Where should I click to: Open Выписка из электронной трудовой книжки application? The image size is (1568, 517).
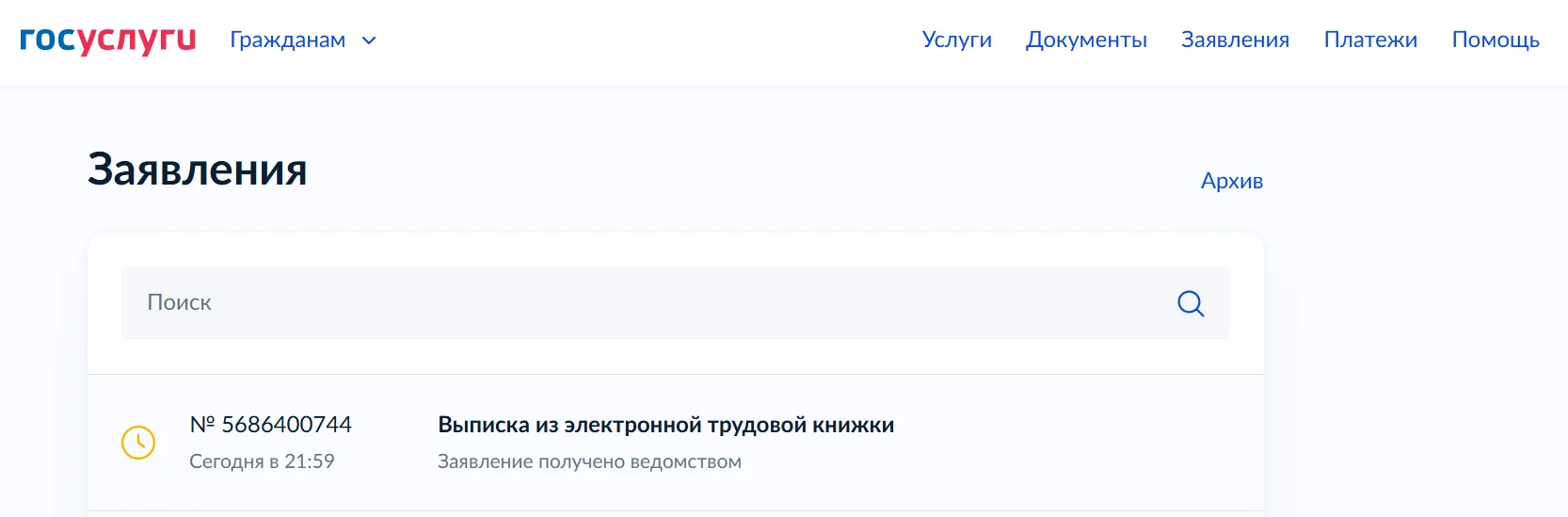click(665, 425)
